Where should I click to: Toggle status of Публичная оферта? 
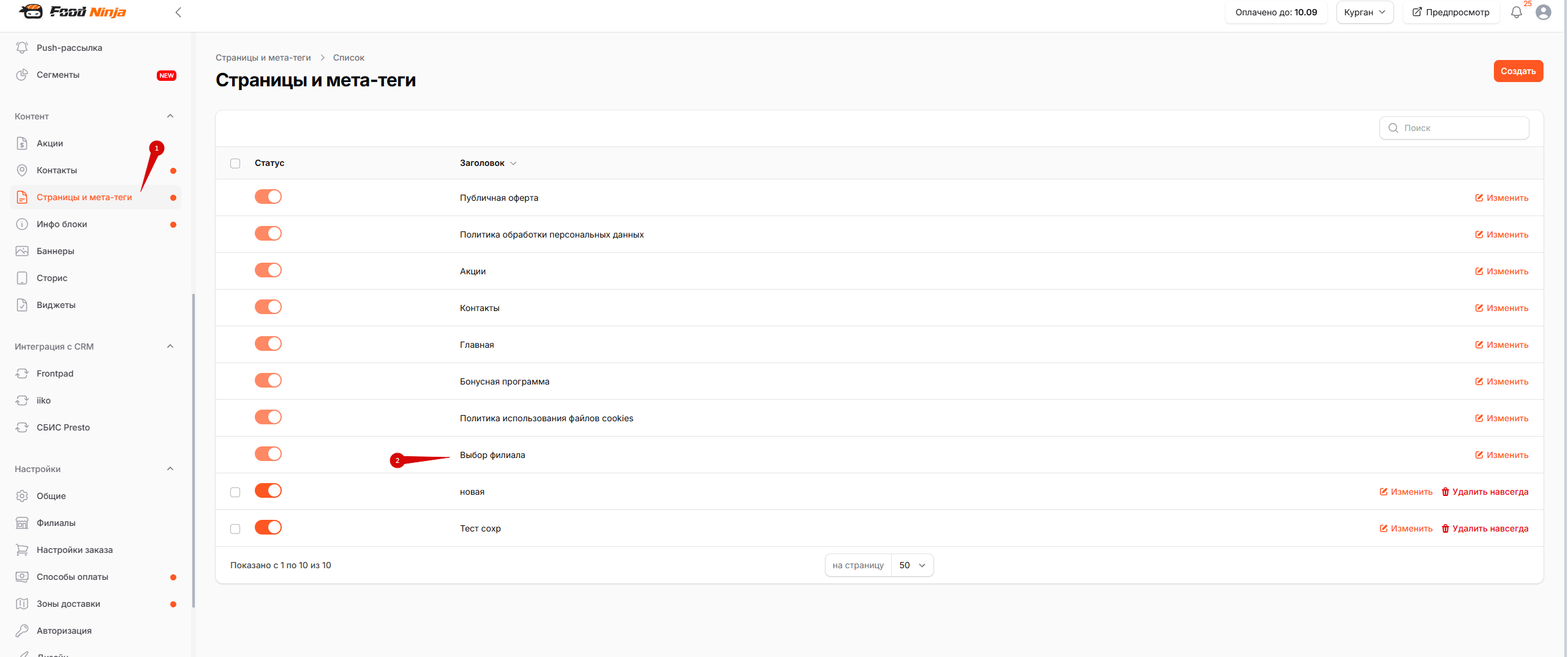268,197
